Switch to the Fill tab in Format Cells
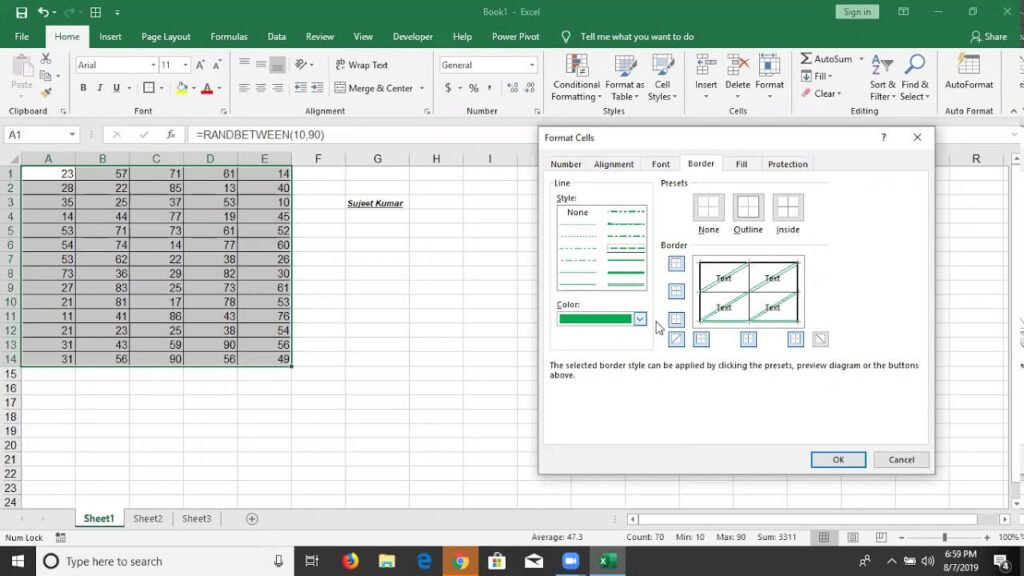Image resolution: width=1024 pixels, height=576 pixels. (x=741, y=164)
